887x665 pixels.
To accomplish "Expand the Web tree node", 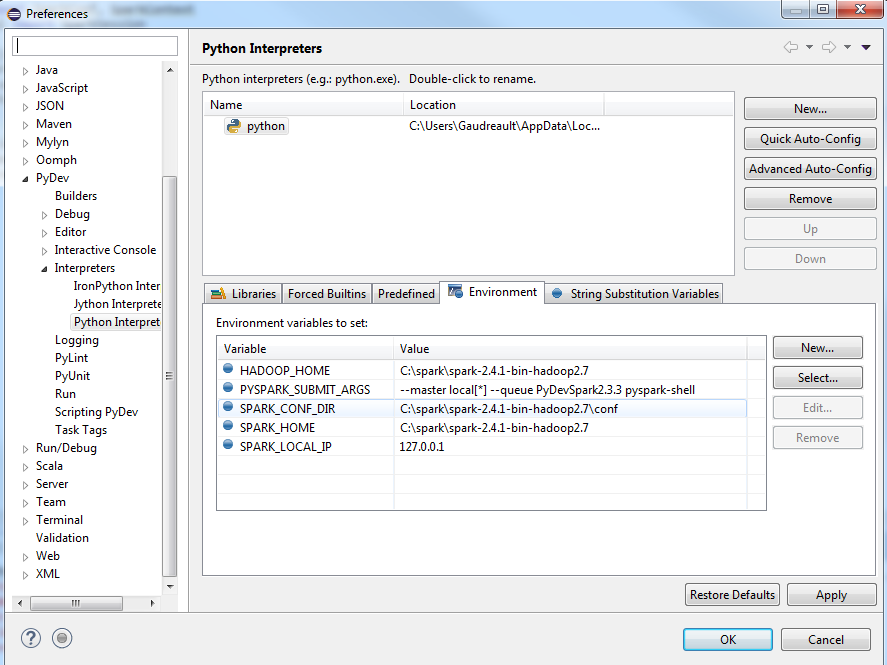I will point(25,557).
